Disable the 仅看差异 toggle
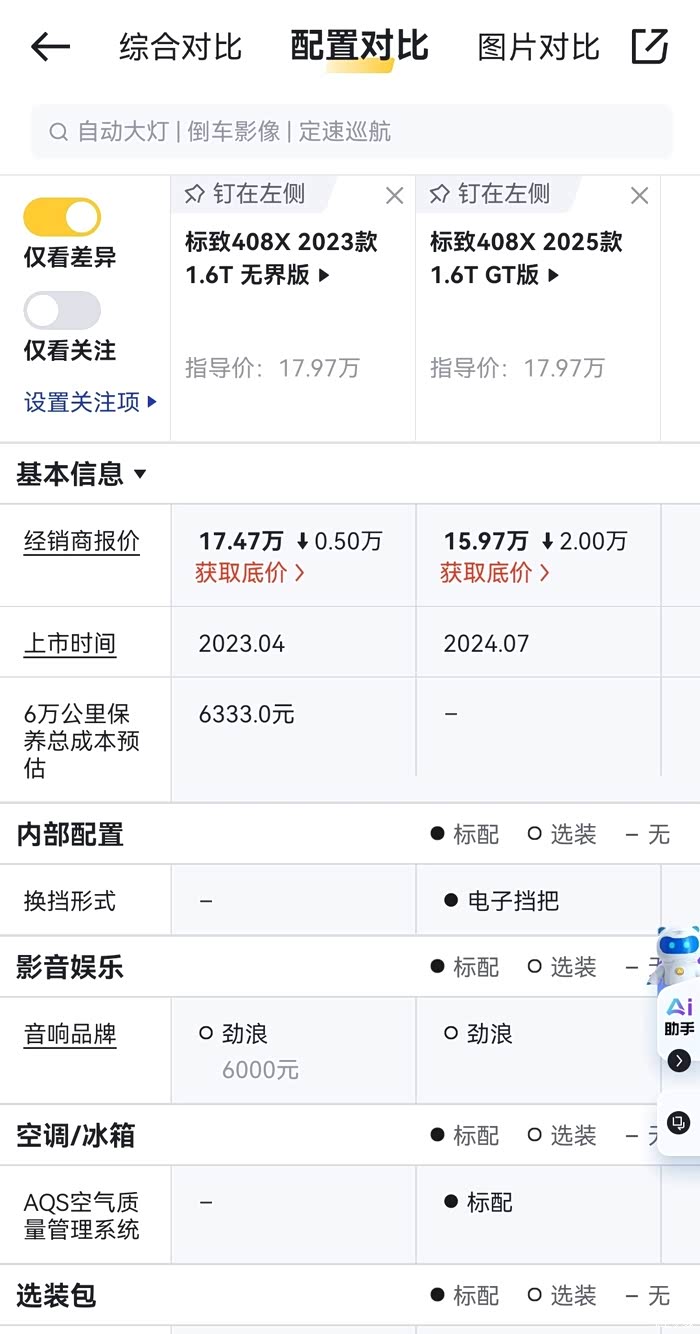Image resolution: width=700 pixels, height=1334 pixels. tap(62, 217)
